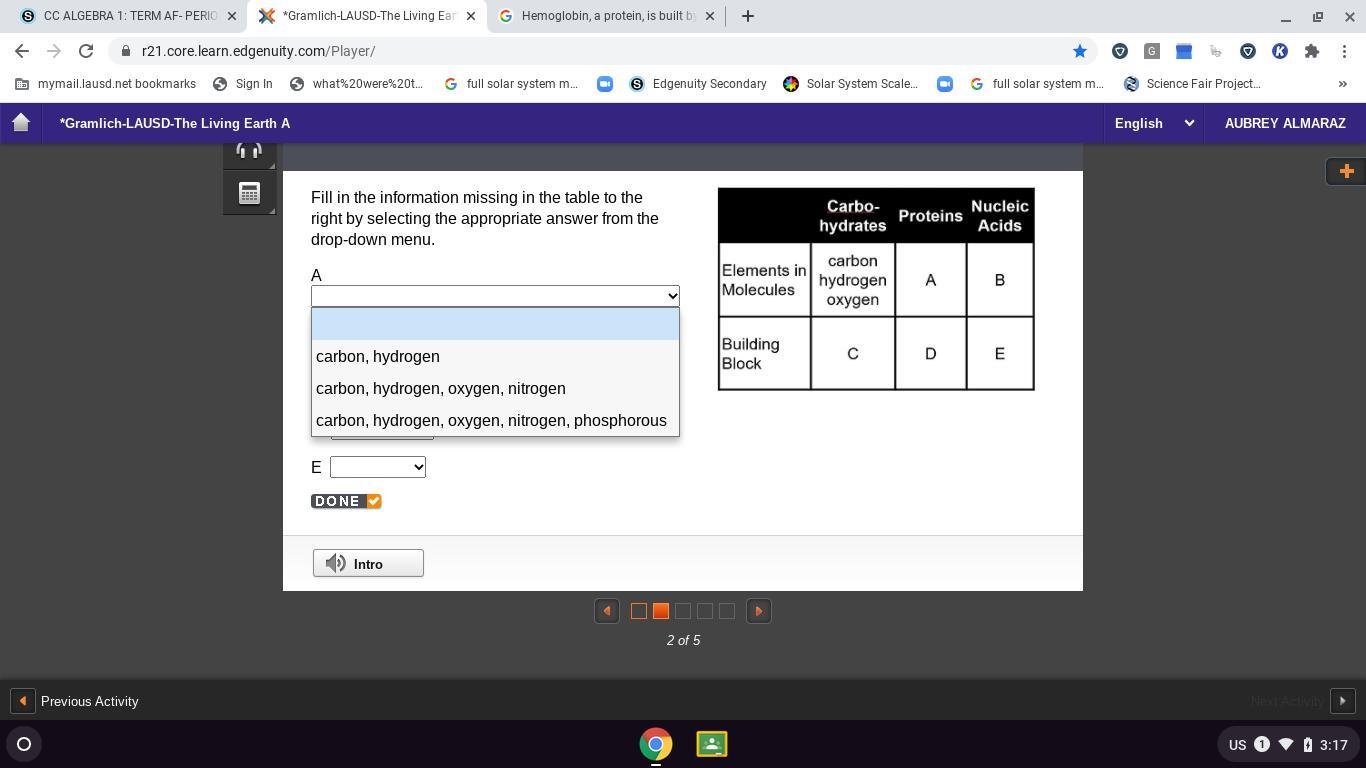Click the Edgenuity home icon

[x=21, y=123]
